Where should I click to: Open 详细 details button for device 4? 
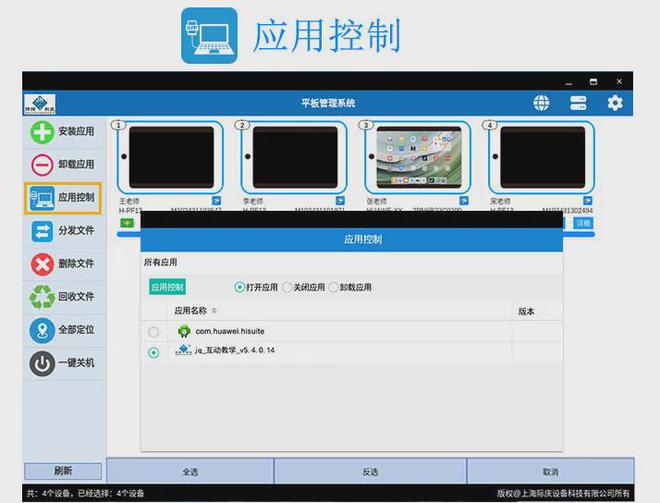[583, 223]
